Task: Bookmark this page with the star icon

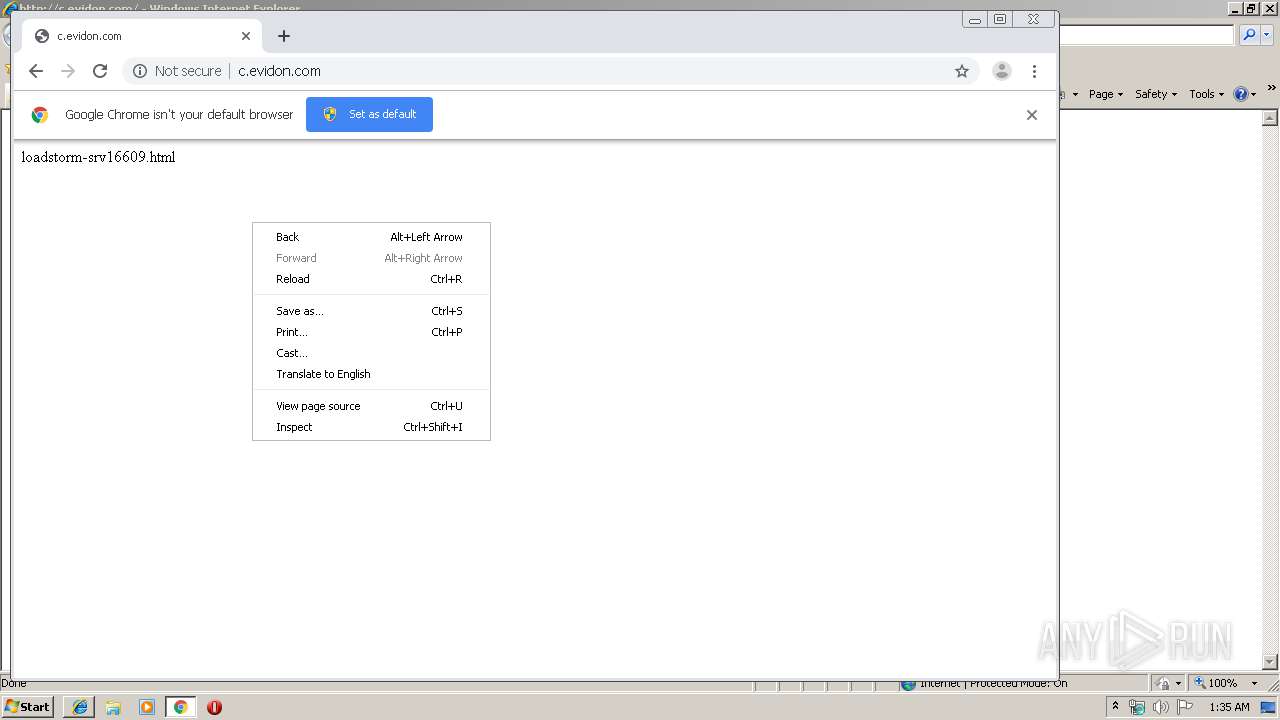Action: [x=962, y=71]
